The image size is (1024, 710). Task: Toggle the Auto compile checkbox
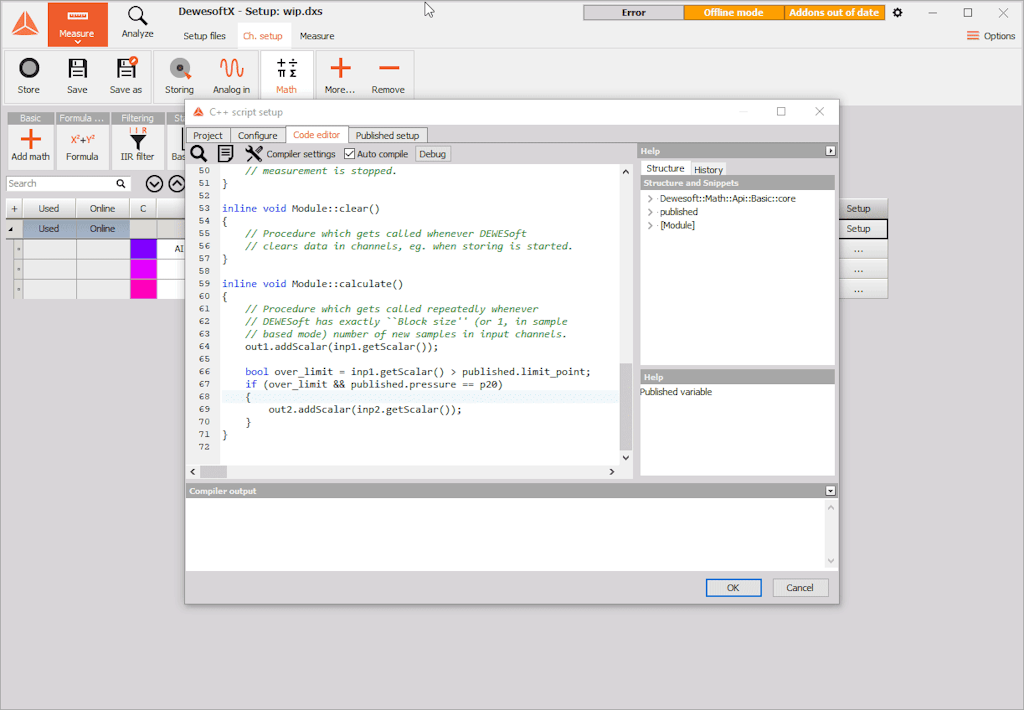pos(349,154)
